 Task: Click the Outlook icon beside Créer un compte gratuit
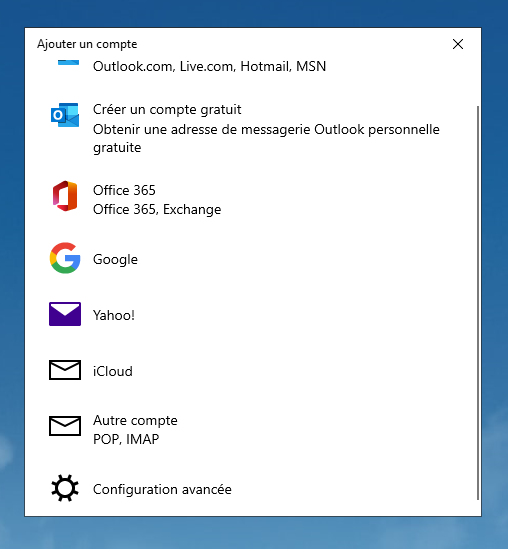coord(65,115)
